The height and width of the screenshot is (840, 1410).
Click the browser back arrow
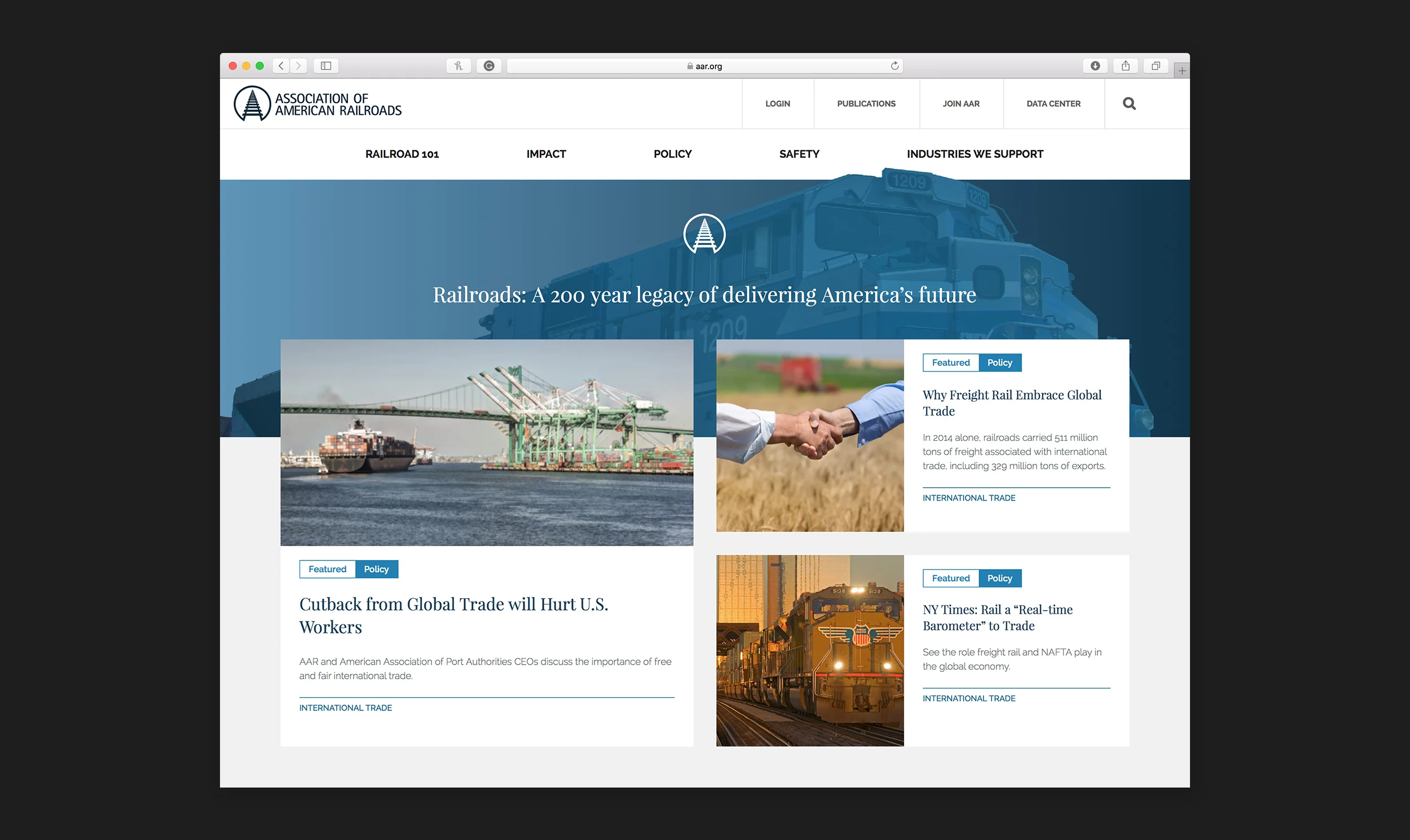point(281,65)
